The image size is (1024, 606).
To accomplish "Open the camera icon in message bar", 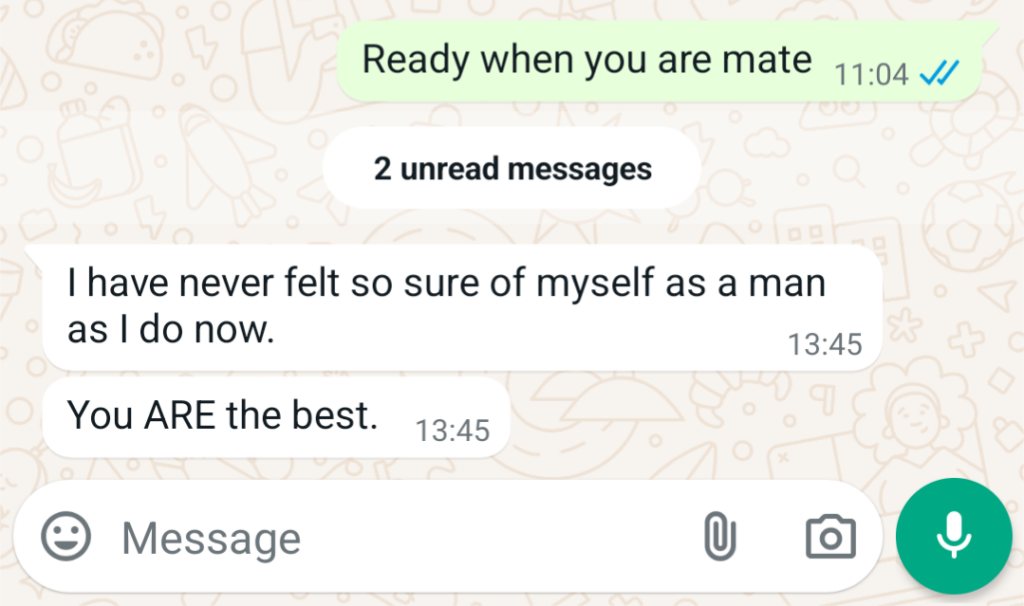I will pos(831,537).
